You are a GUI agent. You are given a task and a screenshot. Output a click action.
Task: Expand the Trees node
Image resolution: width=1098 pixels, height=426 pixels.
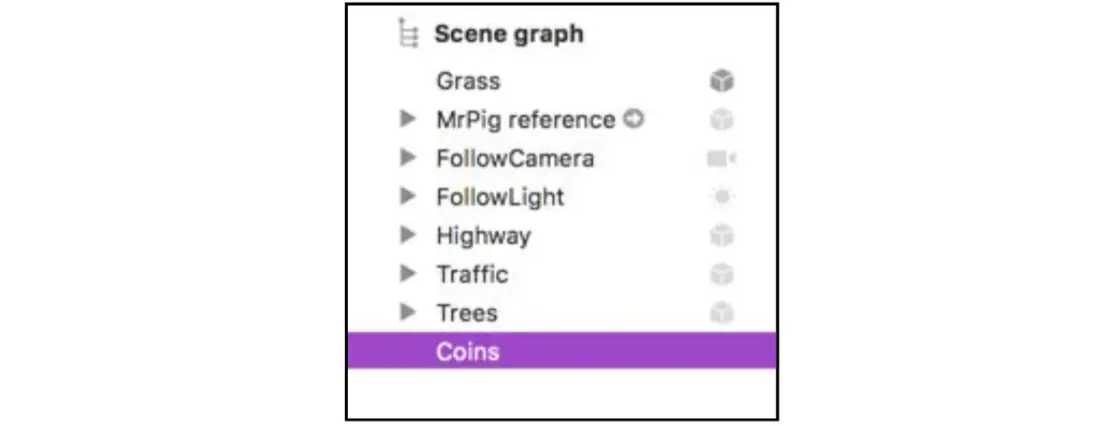pyautogui.click(x=407, y=313)
